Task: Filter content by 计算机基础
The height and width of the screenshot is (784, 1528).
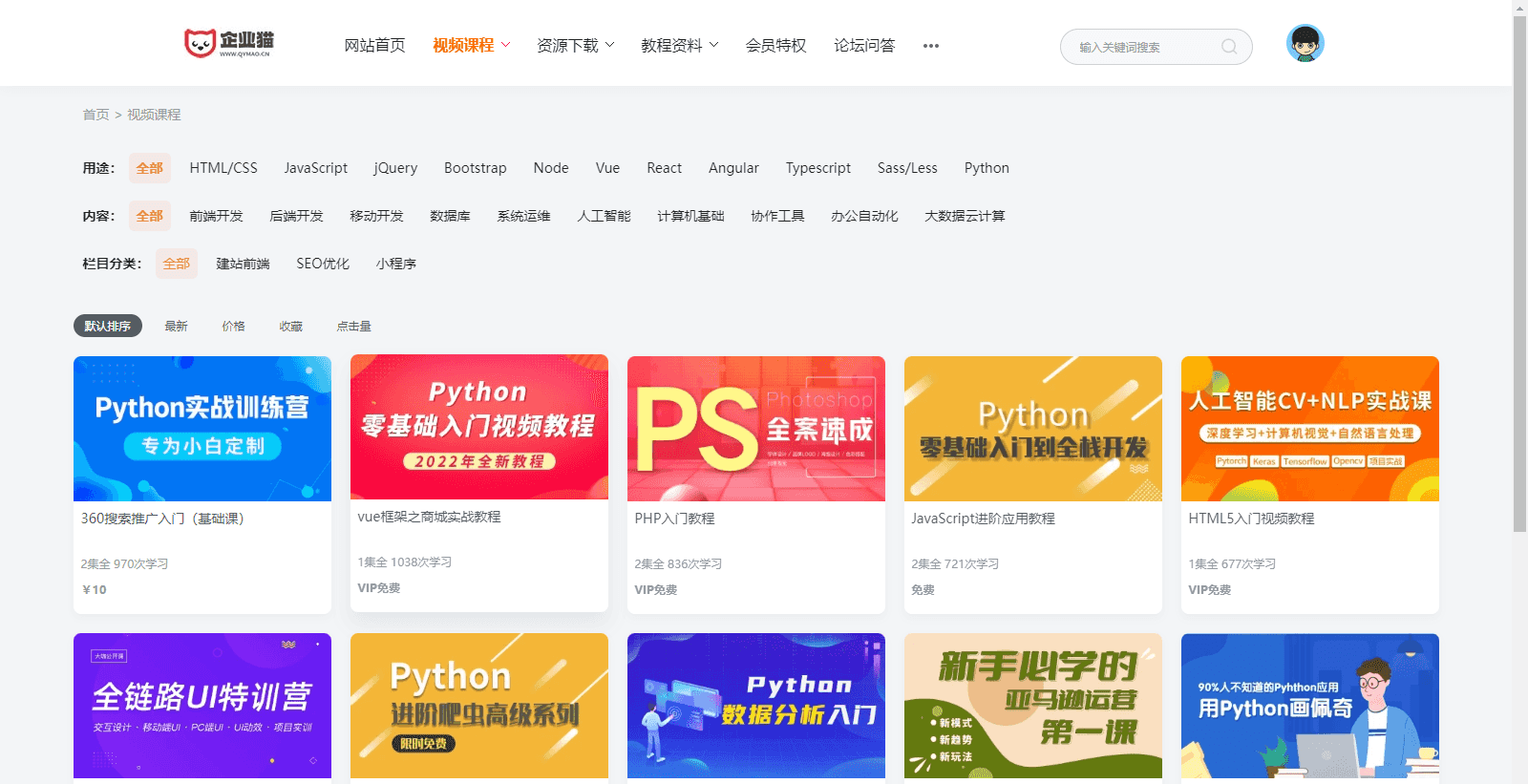Action: (x=690, y=216)
